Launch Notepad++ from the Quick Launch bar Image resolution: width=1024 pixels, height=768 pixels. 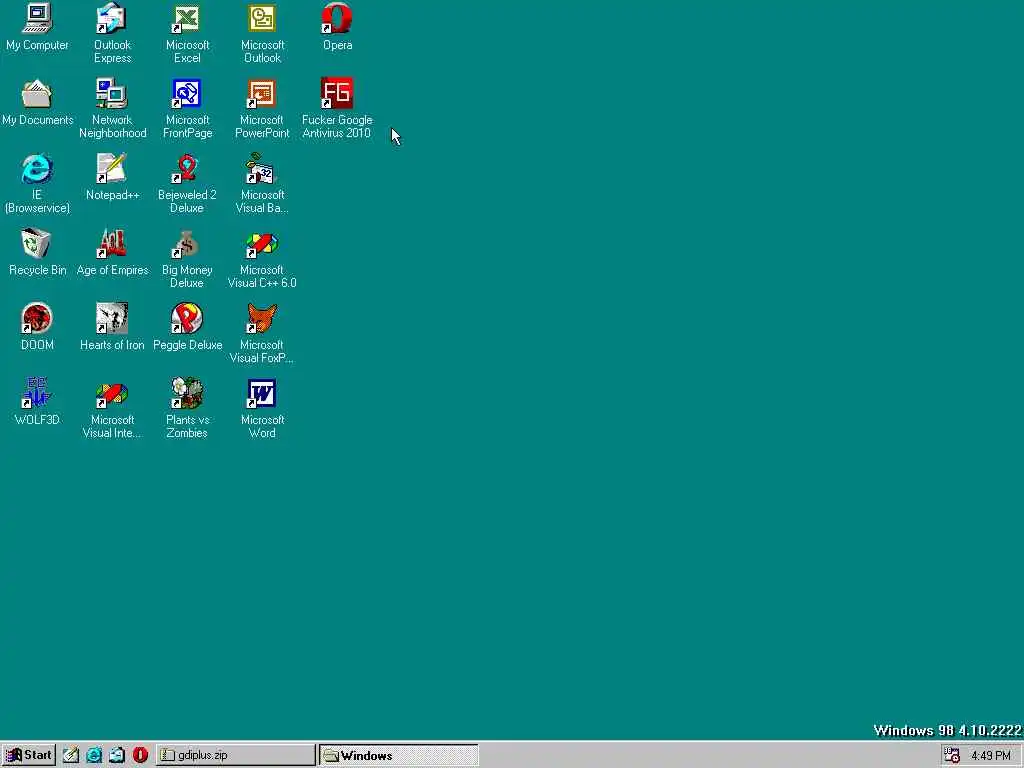(x=71, y=755)
